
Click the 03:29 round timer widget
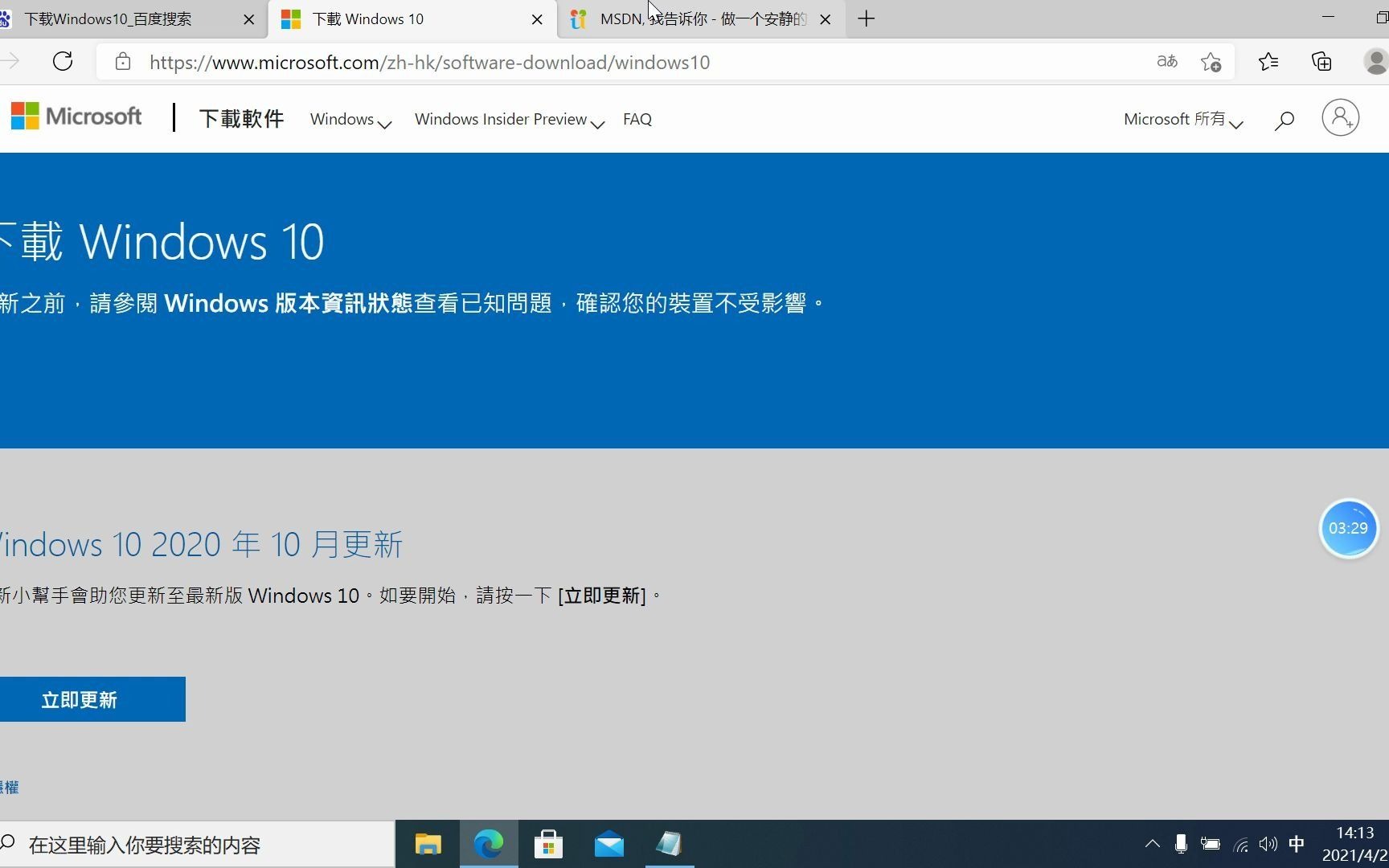point(1348,528)
